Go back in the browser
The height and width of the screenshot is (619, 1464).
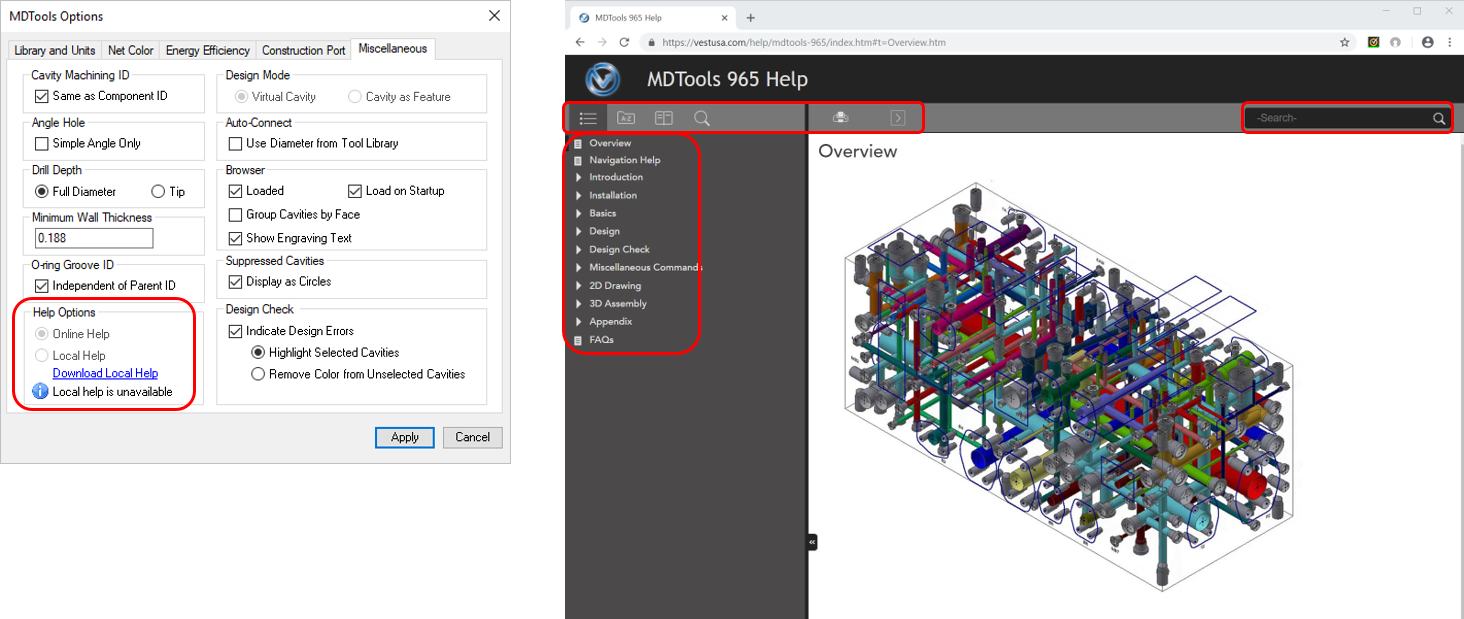click(x=580, y=43)
